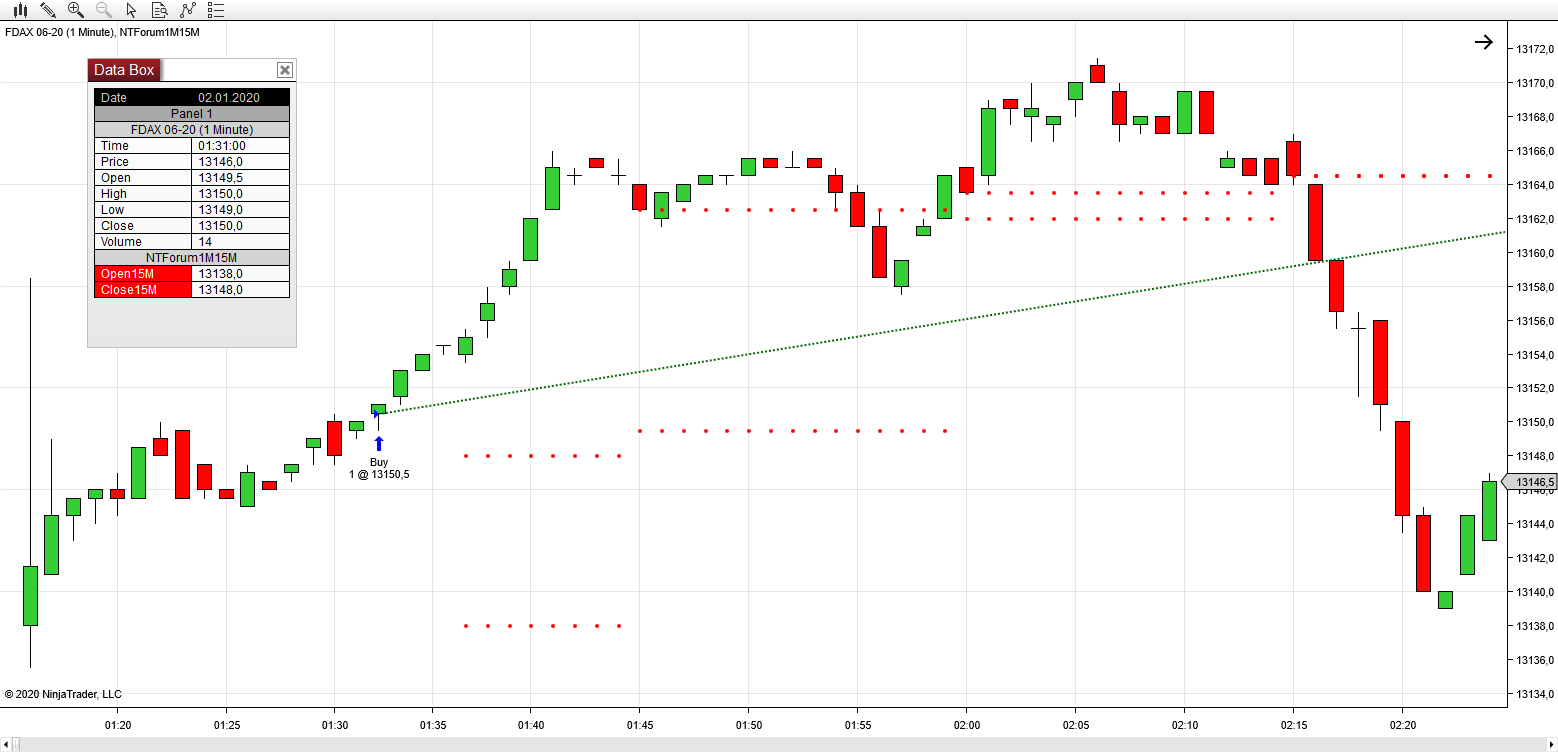Click the Data Box title tab
The width and height of the screenshot is (1558, 752).
[x=124, y=70]
